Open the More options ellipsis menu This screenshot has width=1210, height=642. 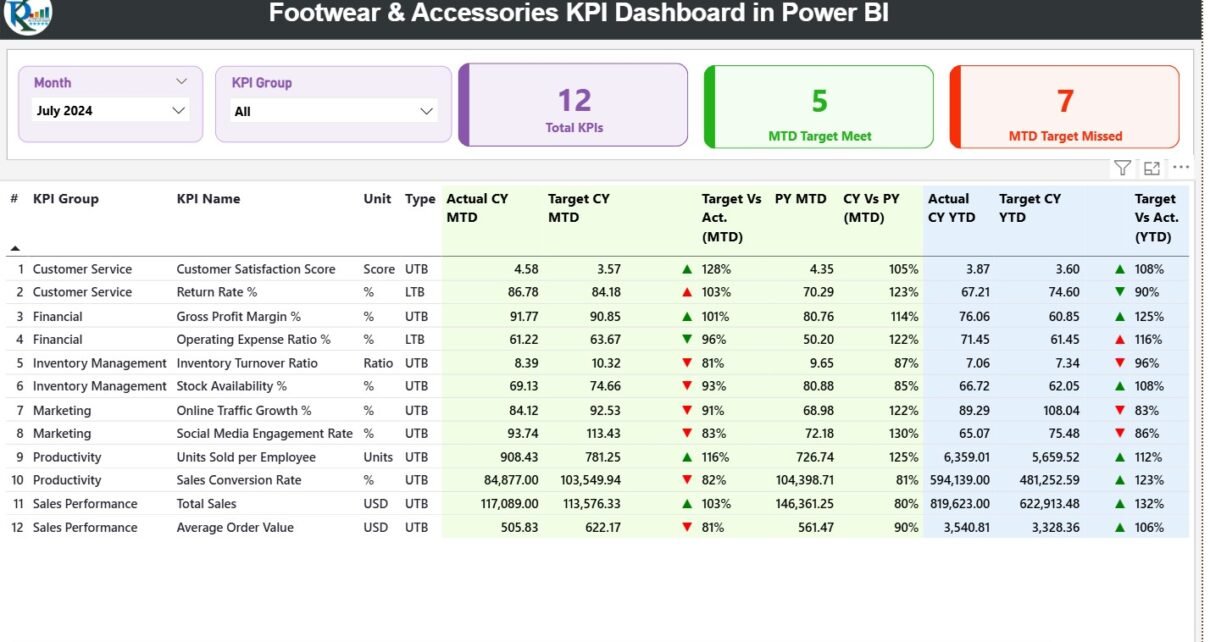click(1181, 168)
